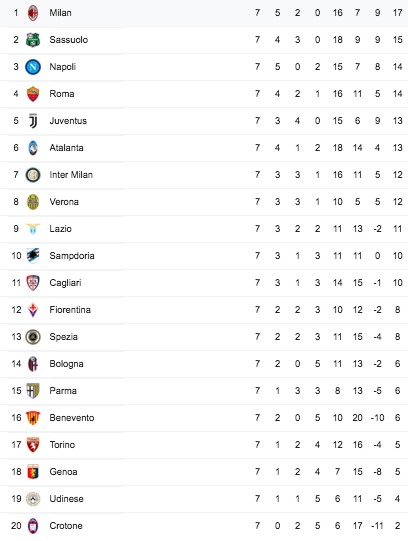Screen dimensions: 408x541
Task: Click the Roma club crest
Action: tap(33, 94)
